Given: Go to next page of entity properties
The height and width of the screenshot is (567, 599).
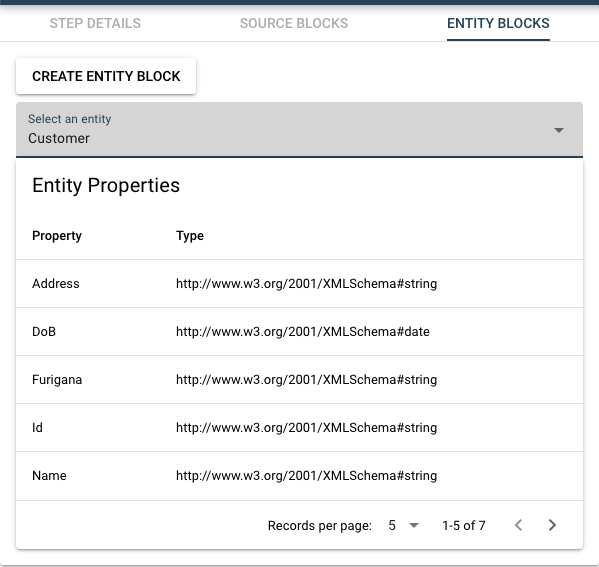Looking at the screenshot, I should (552, 525).
